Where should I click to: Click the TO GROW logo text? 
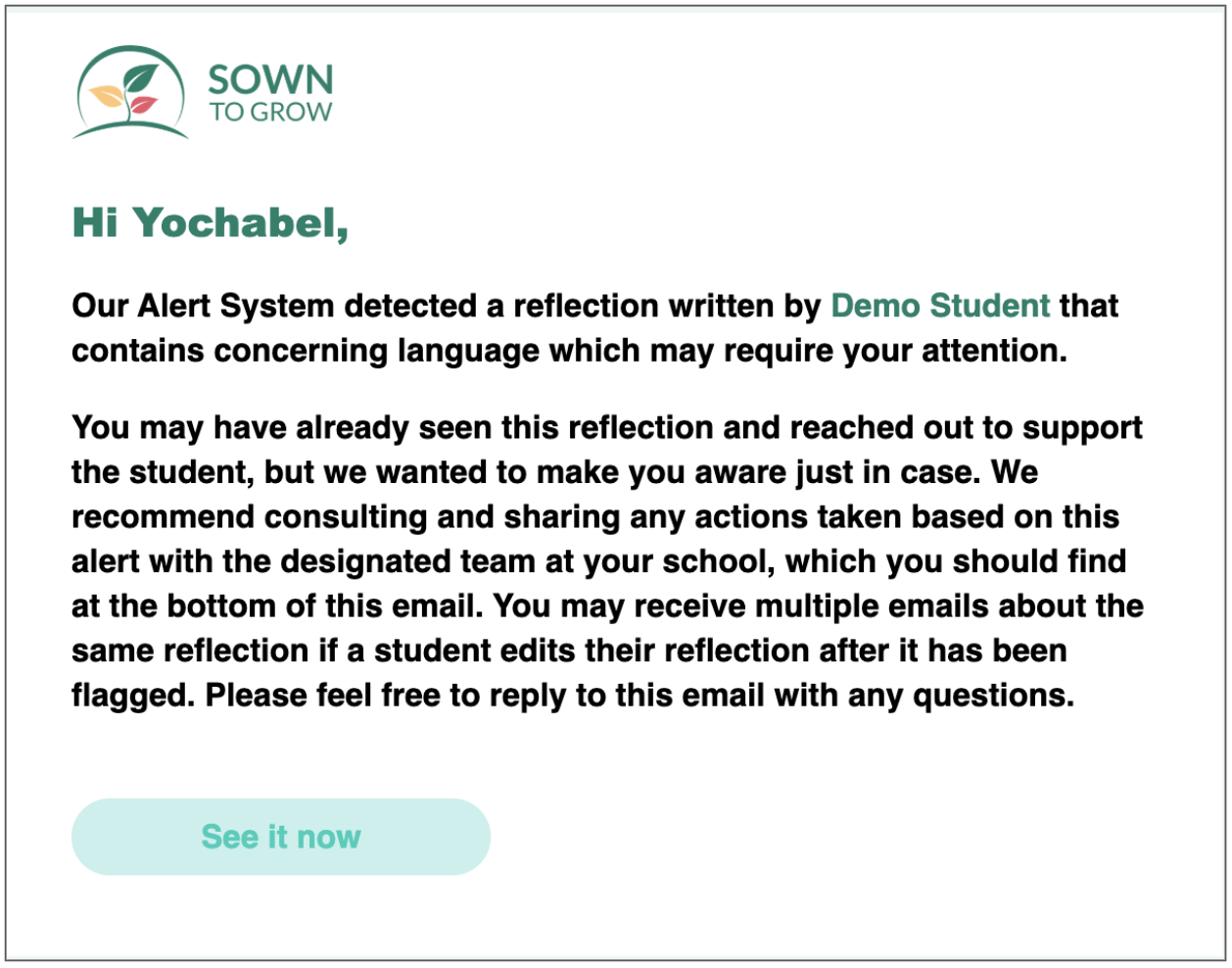point(270,113)
